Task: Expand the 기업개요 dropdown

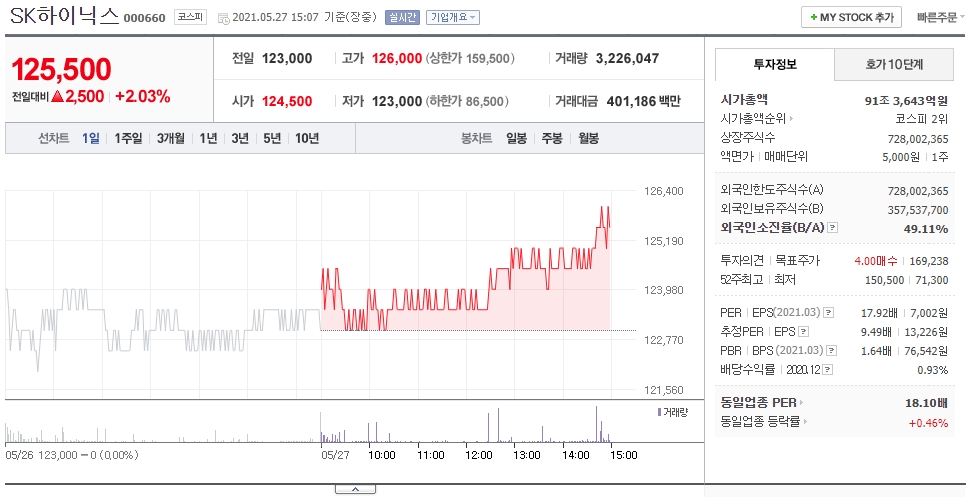Action: coord(453,17)
